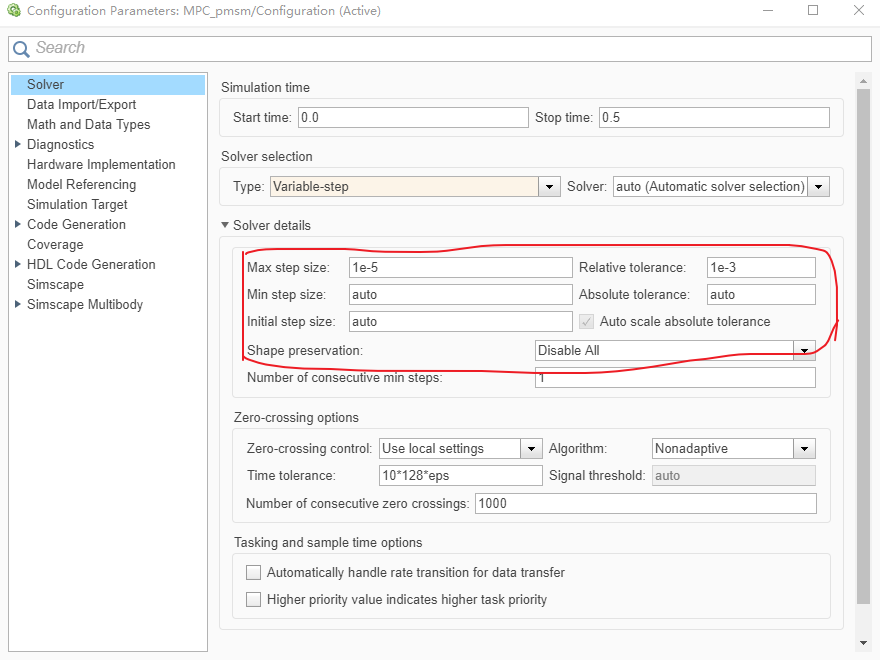
Task: Select Model Referencing in the sidebar
Action: 81,184
